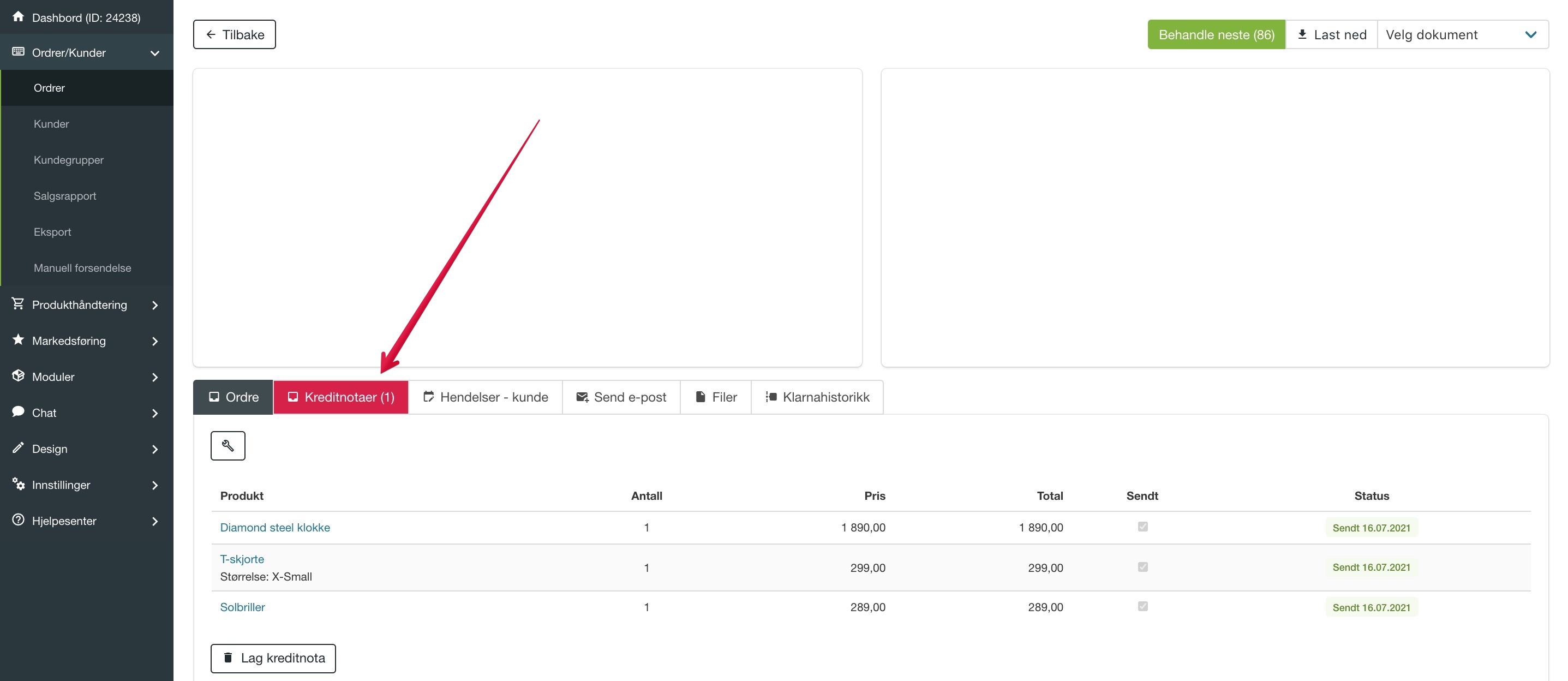Screen dimensions: 1568x681
Task: Switch to the Ordre tab
Action: click(x=233, y=397)
